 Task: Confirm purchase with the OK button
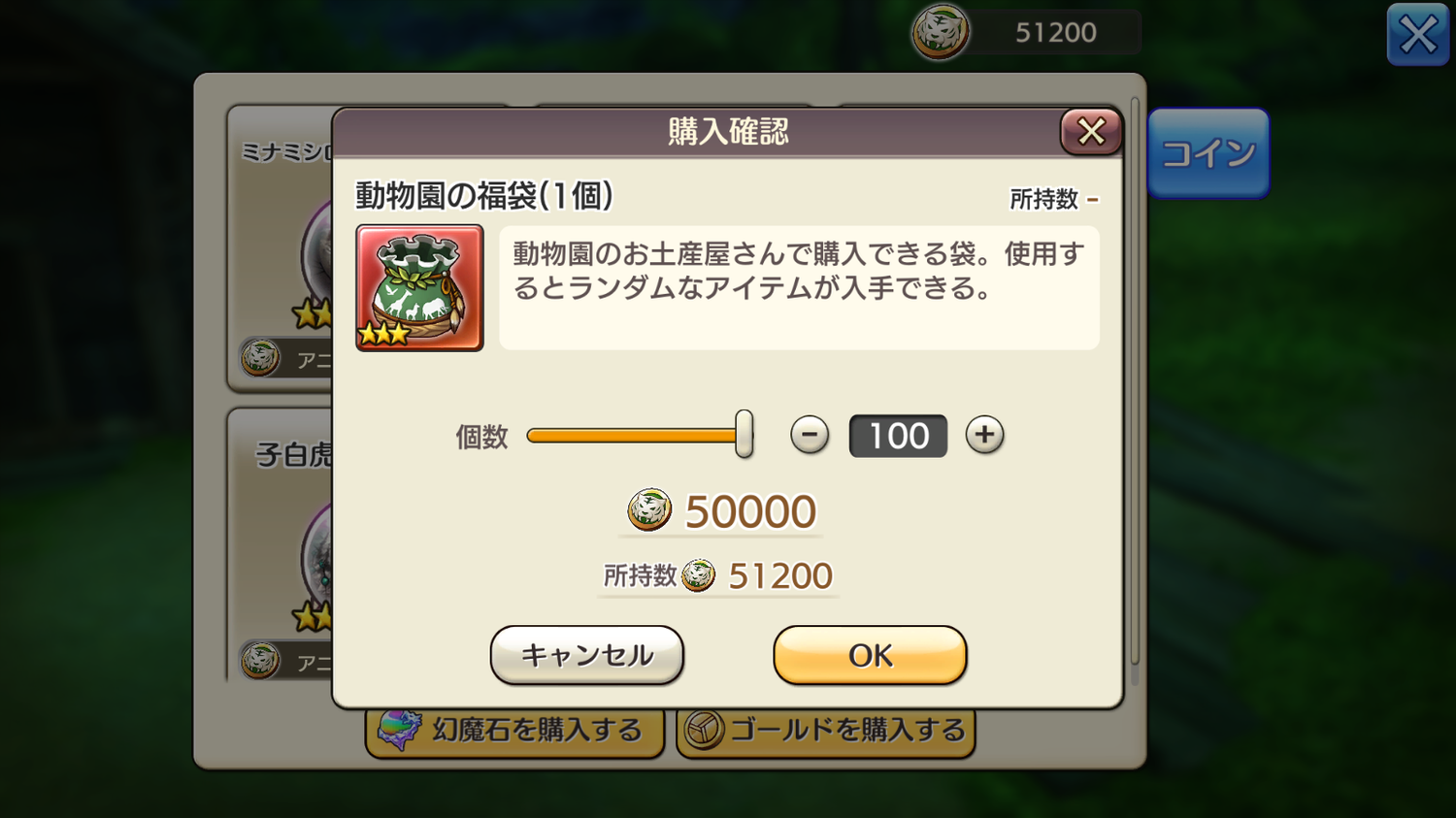(870, 655)
